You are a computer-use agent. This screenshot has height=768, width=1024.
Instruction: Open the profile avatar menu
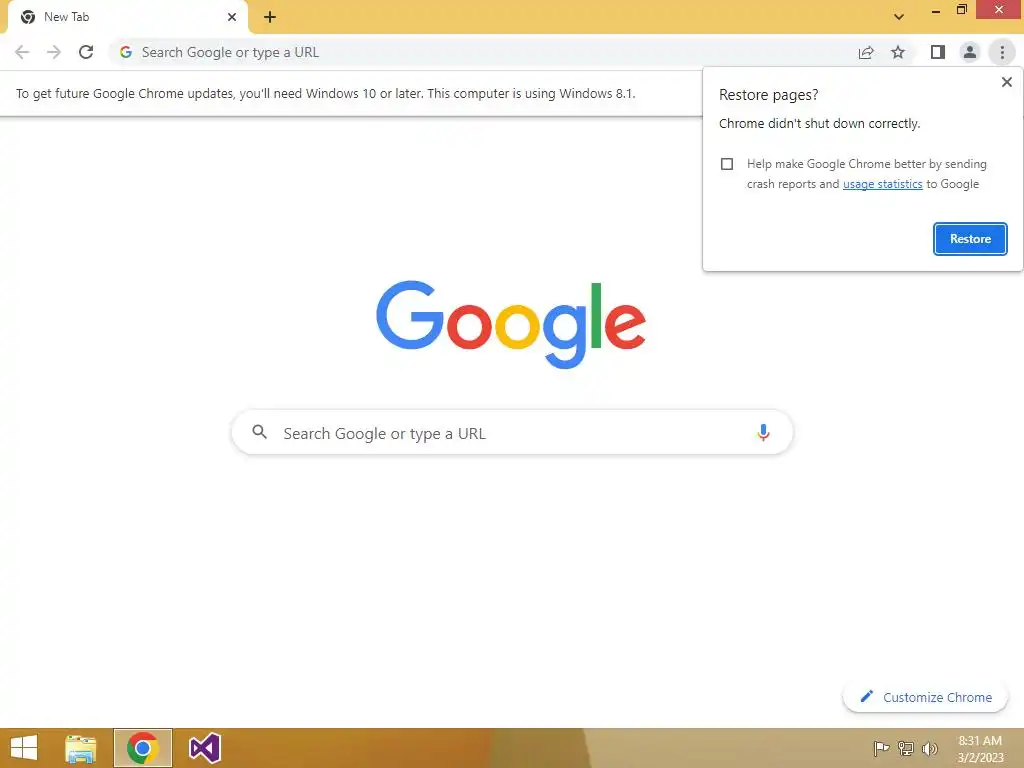click(x=970, y=52)
